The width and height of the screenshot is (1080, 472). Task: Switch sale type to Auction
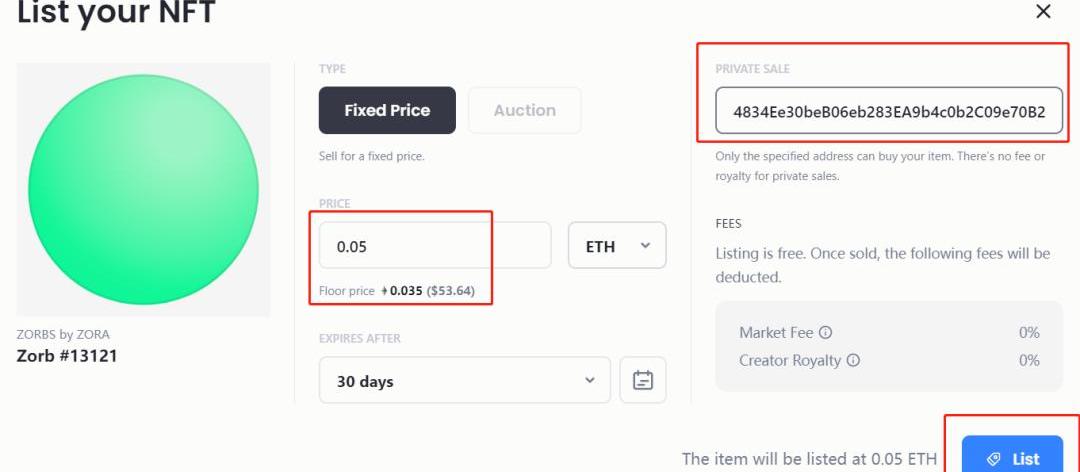pos(524,110)
